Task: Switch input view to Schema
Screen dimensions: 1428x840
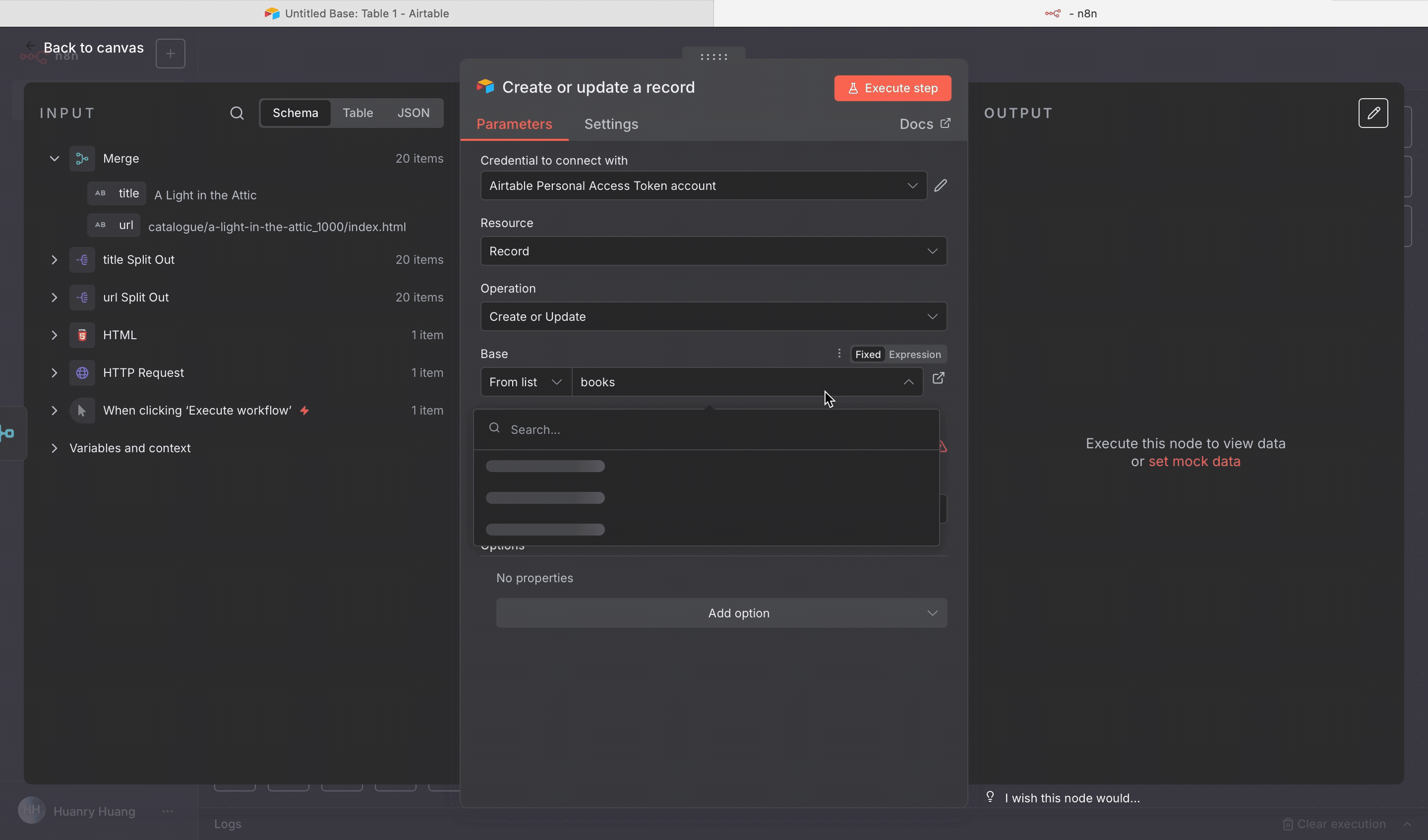Action: tap(295, 113)
